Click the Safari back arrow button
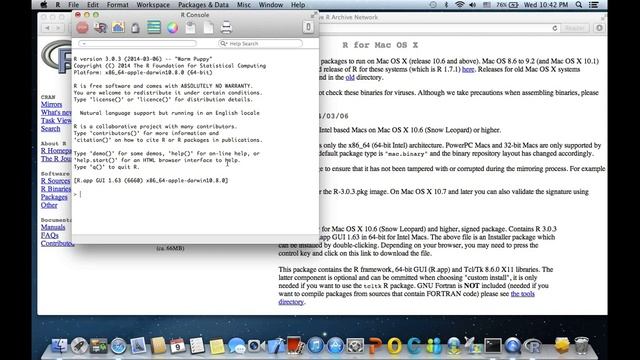 tap(47, 28)
